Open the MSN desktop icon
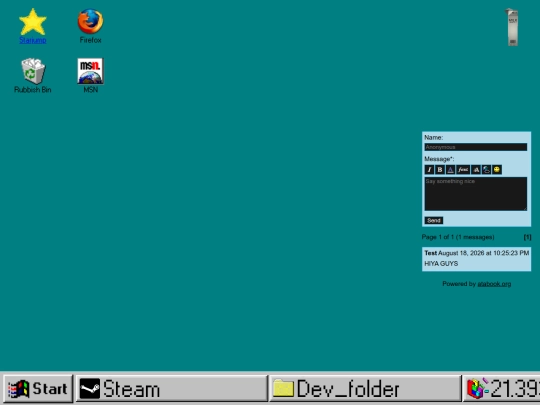The image size is (540, 405). (90, 71)
